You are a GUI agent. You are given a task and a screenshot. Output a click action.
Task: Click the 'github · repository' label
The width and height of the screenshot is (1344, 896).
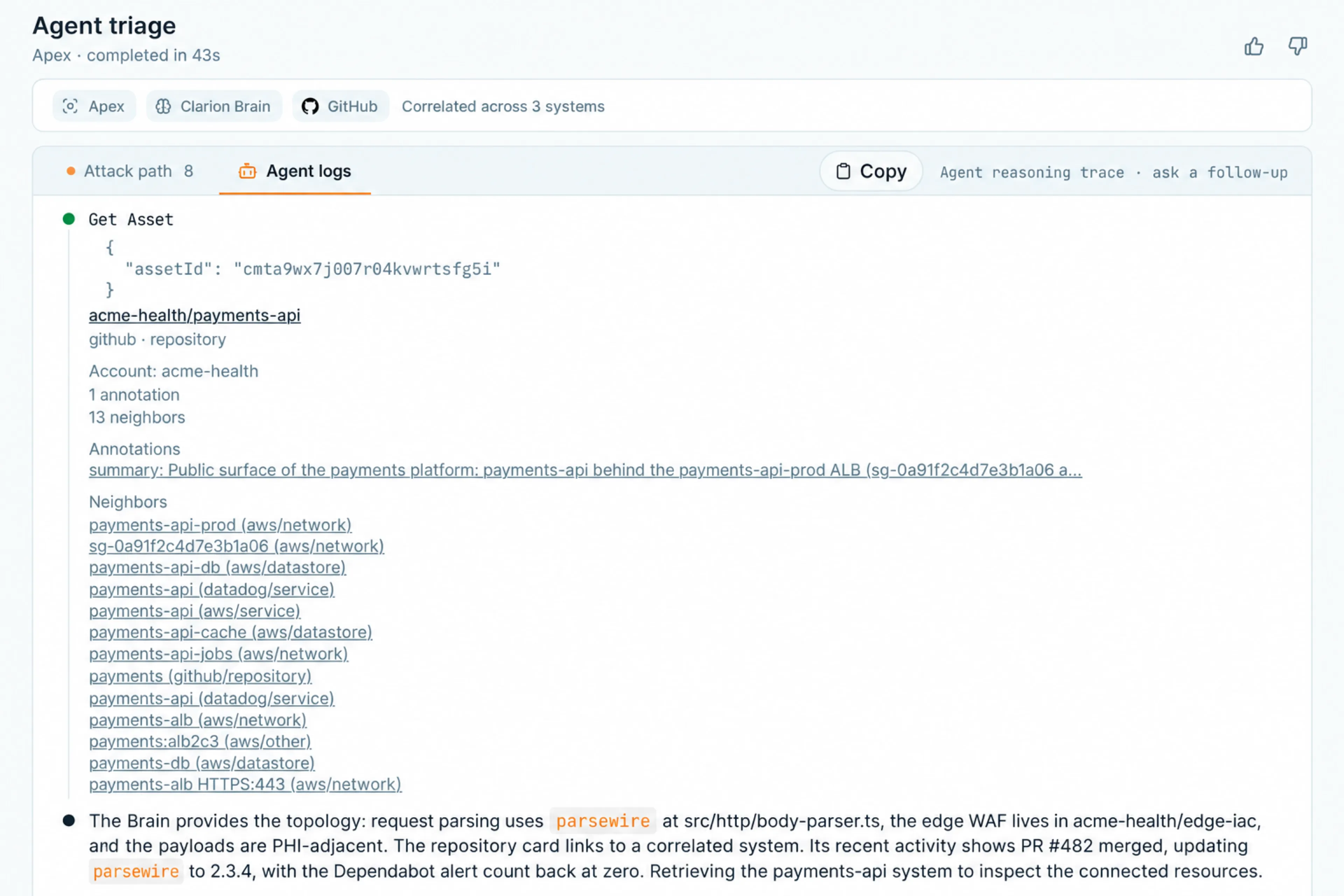coord(157,339)
